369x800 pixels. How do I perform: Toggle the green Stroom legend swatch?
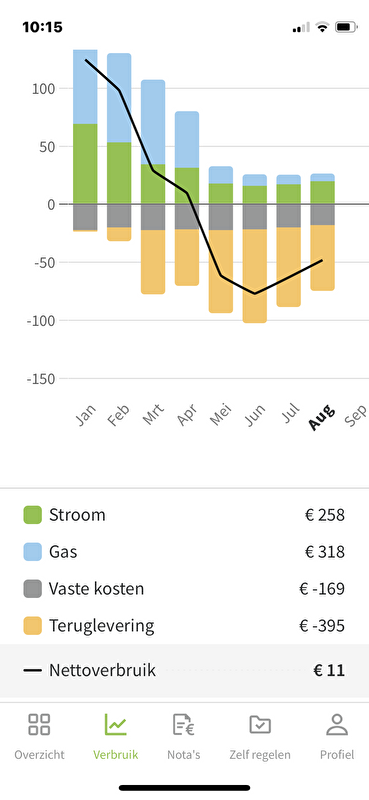(33, 515)
